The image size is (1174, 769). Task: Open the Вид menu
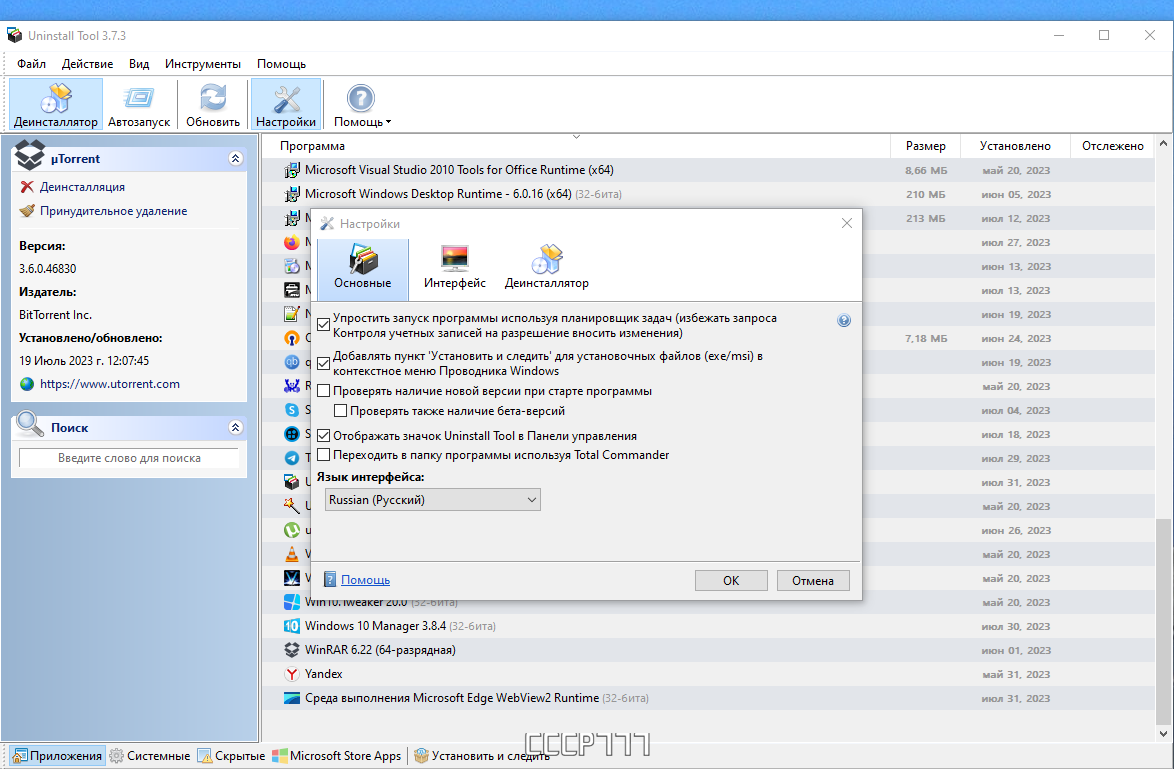(x=139, y=64)
